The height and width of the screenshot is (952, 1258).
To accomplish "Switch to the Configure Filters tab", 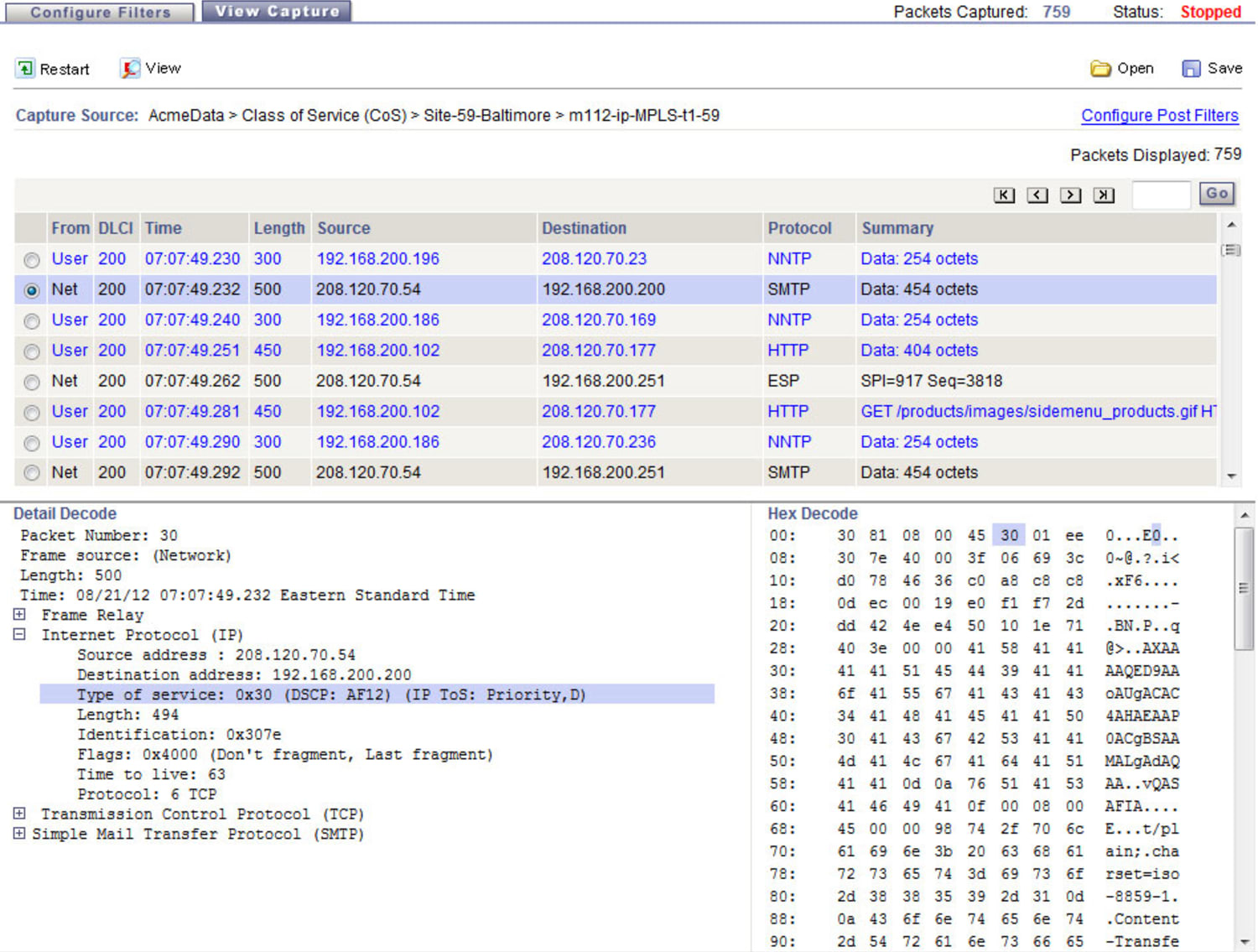I will (x=98, y=12).
